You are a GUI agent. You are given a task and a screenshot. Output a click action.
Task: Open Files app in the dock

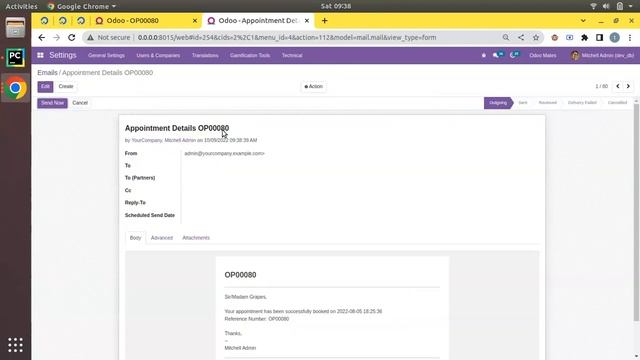pos(15,28)
